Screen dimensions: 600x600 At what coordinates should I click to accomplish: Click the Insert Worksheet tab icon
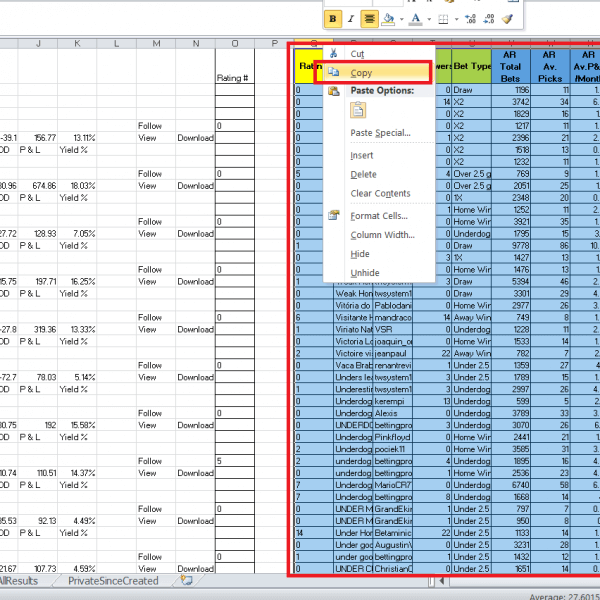tap(186, 580)
